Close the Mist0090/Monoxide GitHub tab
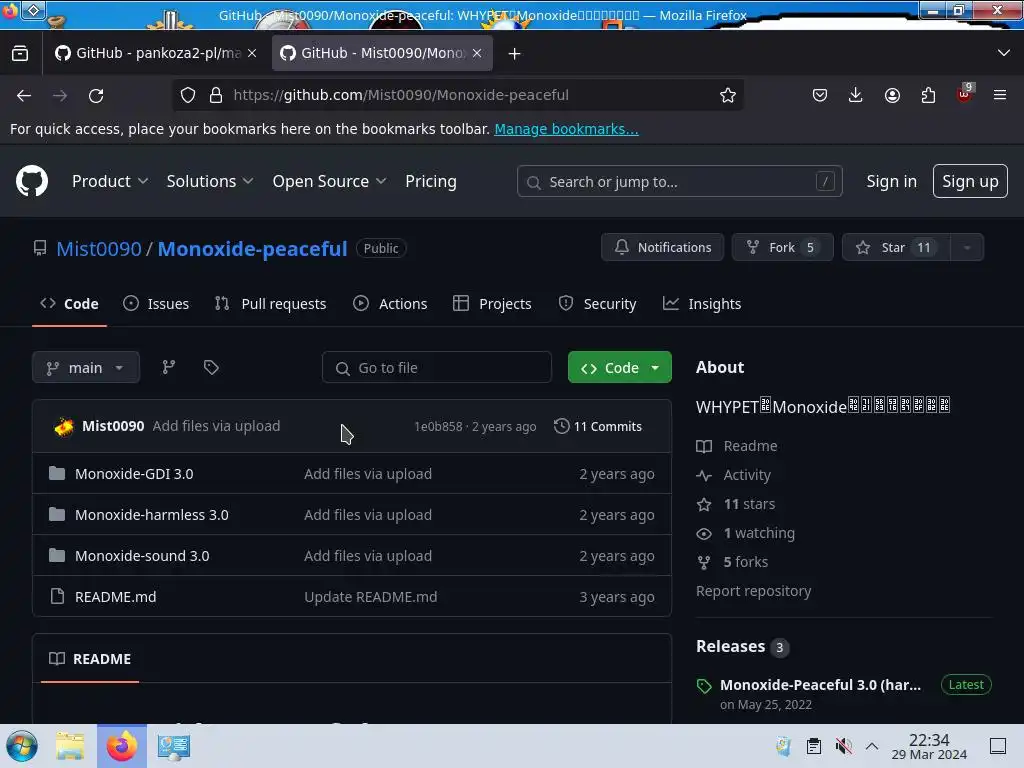This screenshot has height=768, width=1024. tap(477, 54)
